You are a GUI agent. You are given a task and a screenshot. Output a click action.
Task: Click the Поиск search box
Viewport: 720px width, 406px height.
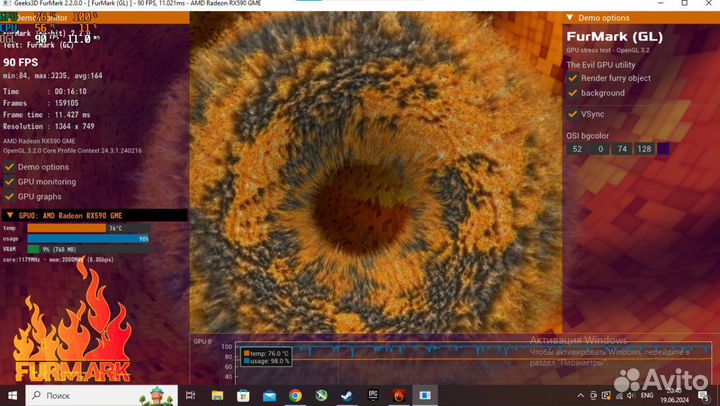[102, 395]
